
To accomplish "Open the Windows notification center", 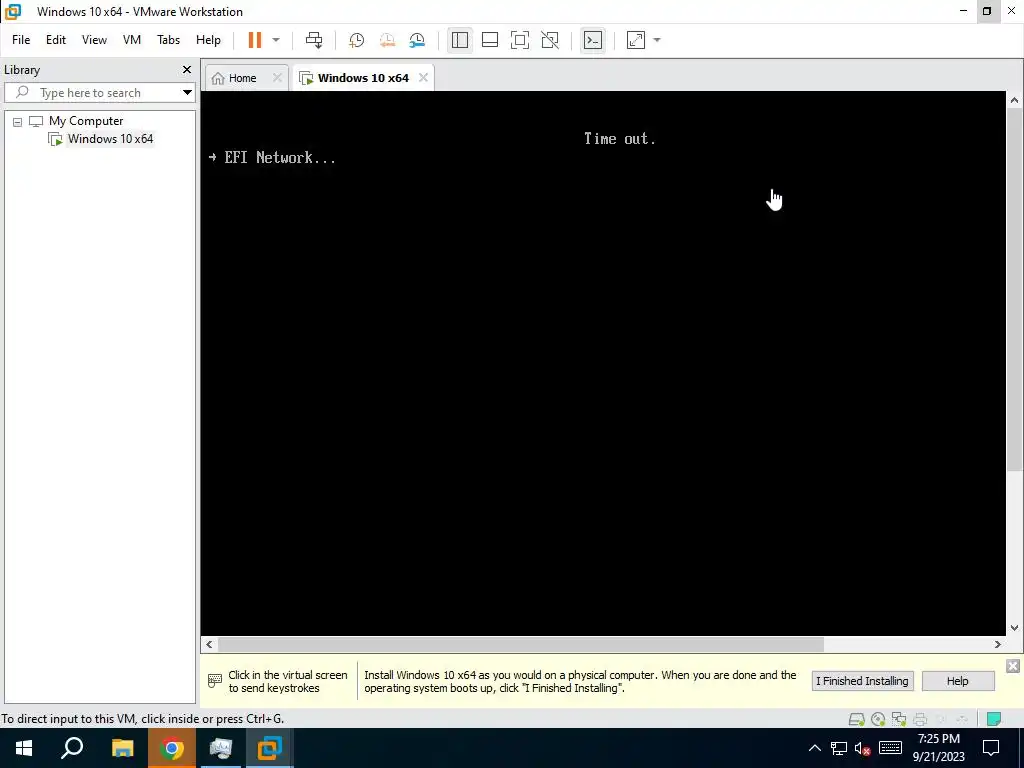I will click(991, 748).
